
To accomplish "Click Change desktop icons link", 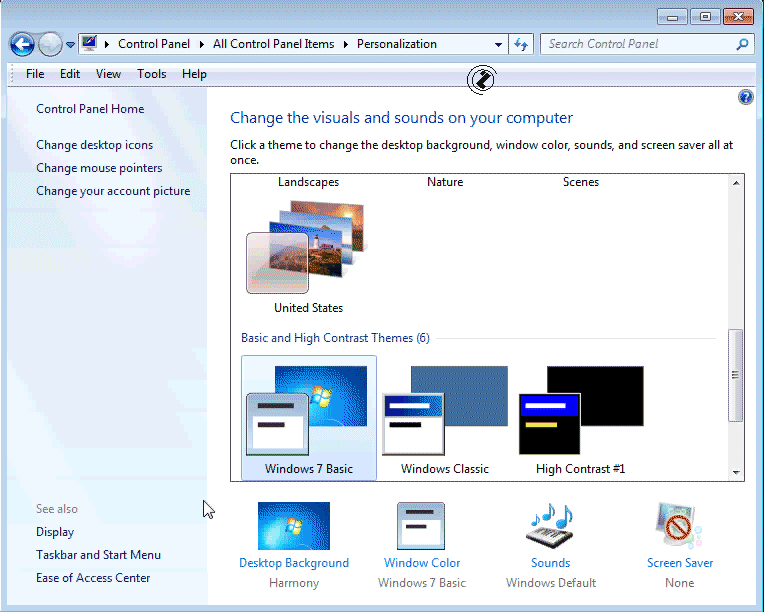I will (95, 145).
